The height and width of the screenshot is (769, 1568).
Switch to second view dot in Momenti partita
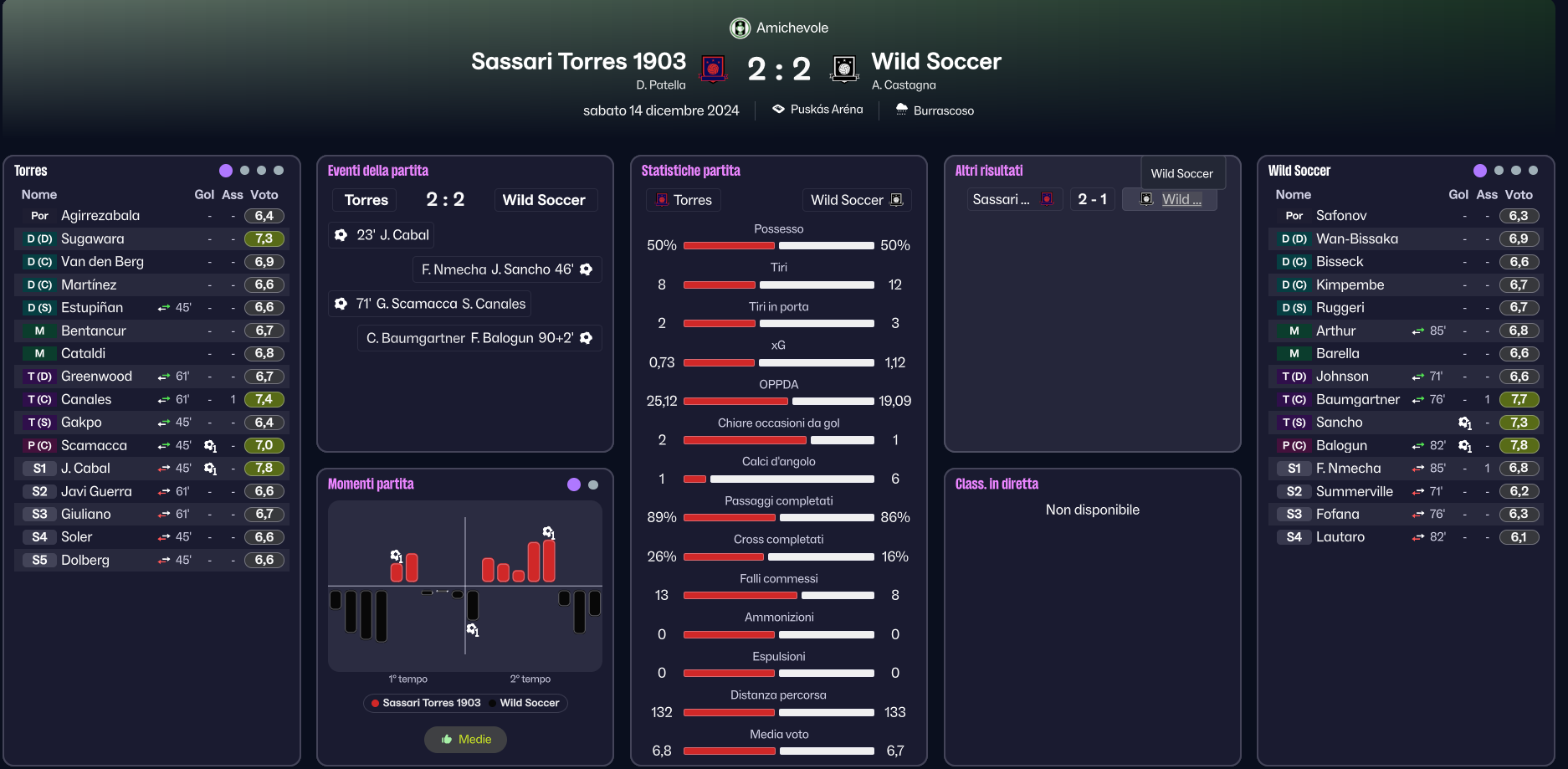click(x=593, y=484)
